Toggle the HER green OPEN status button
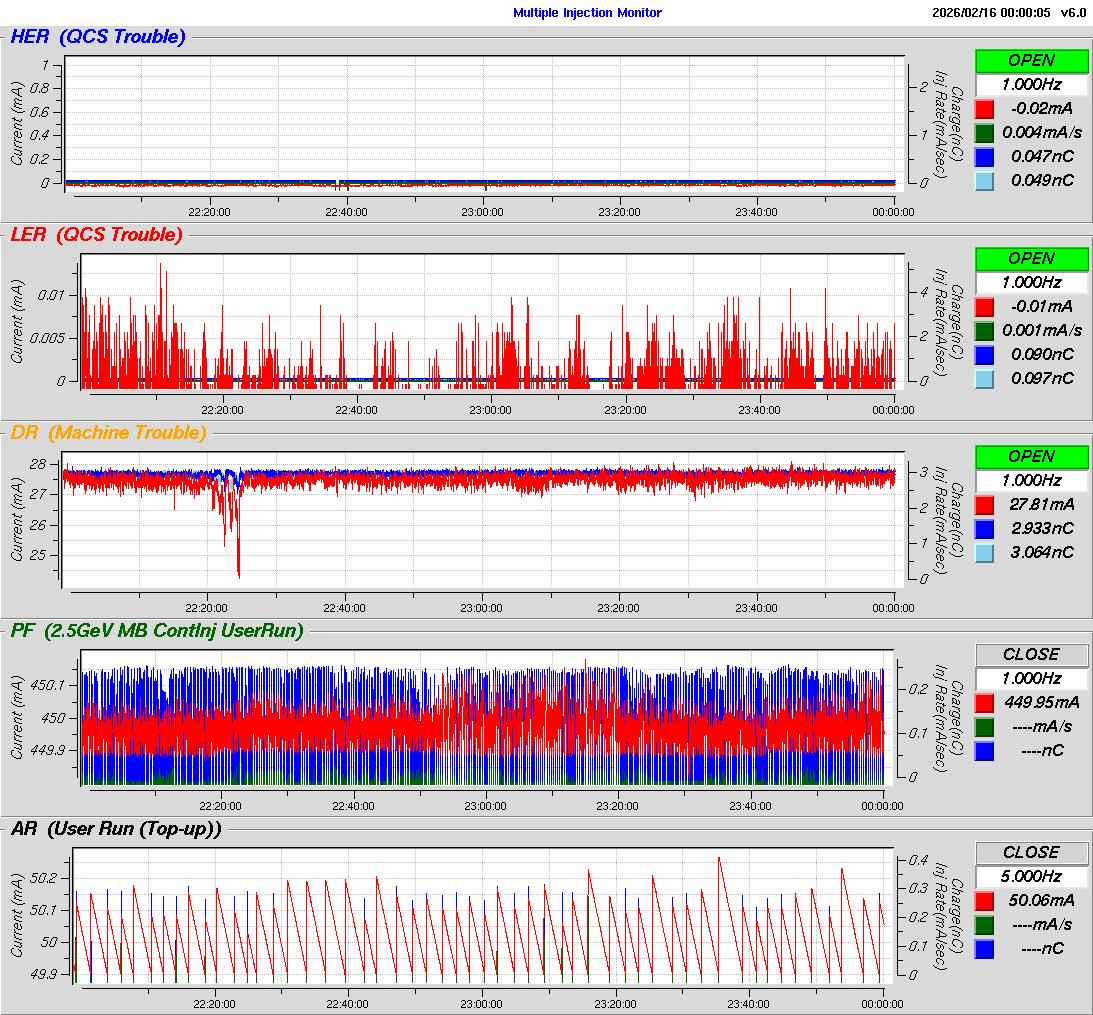1093x1015 pixels. 1031,60
